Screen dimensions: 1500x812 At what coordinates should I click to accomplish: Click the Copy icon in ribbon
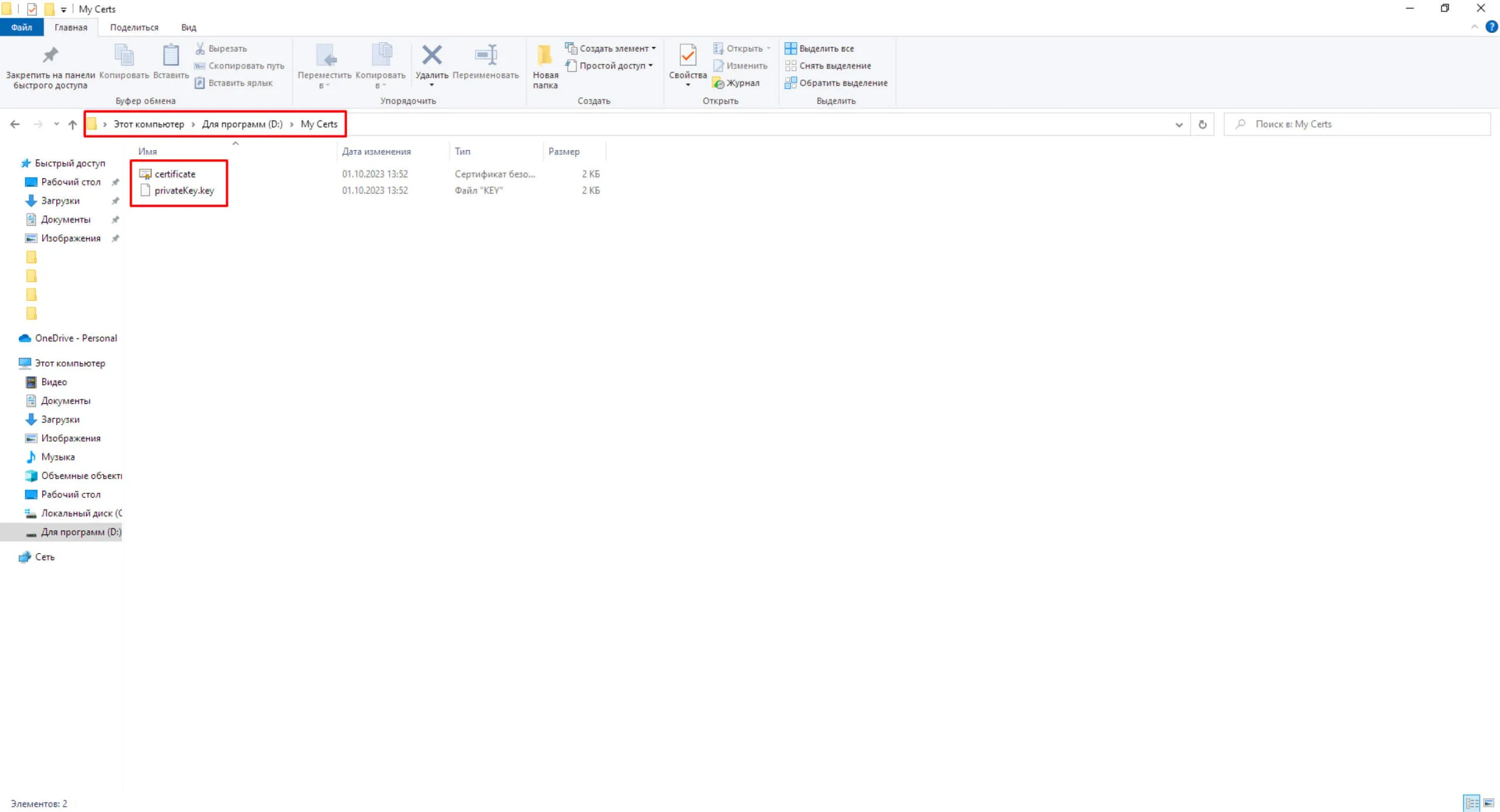point(124,56)
